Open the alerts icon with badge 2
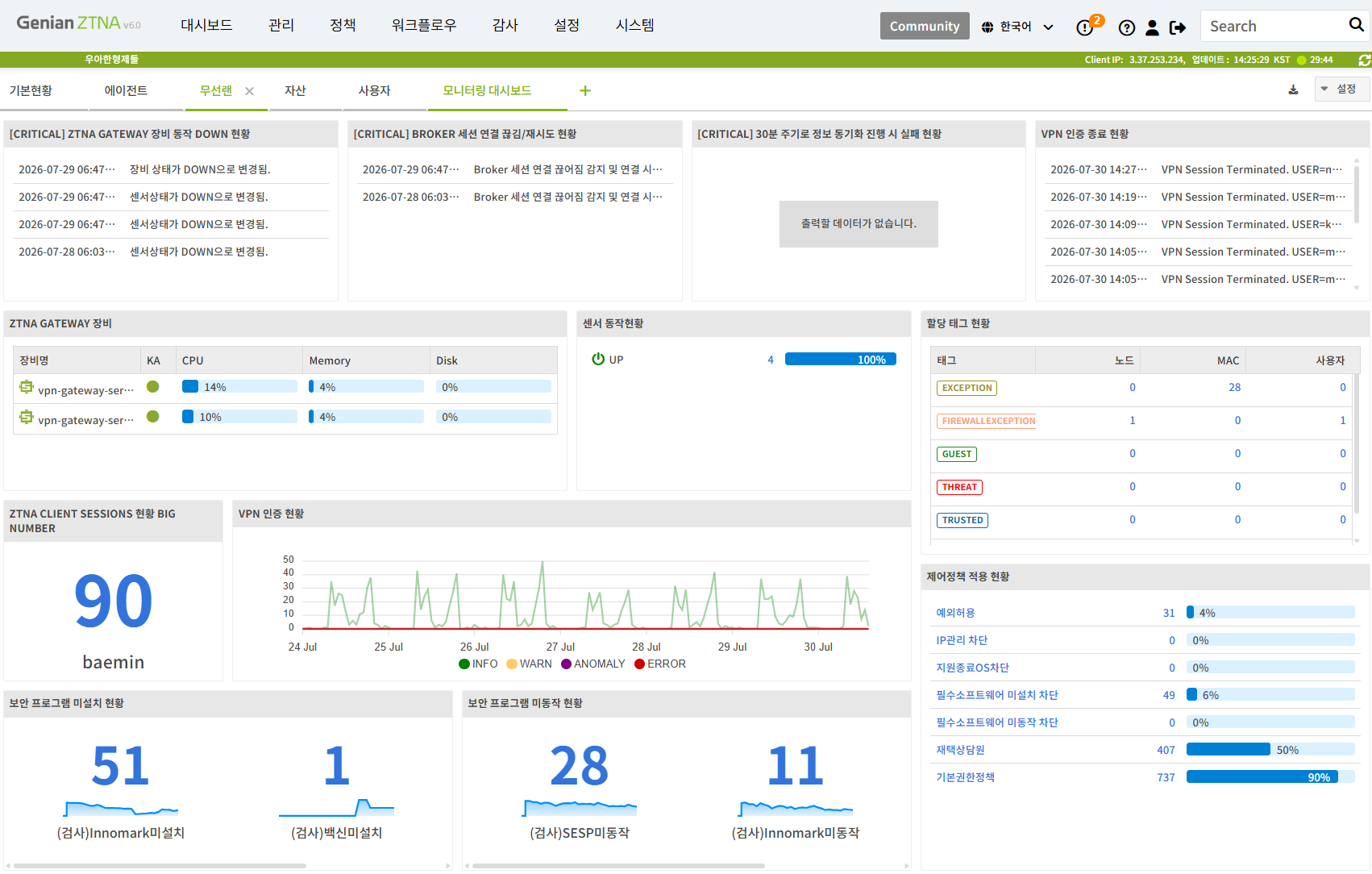 (x=1085, y=27)
